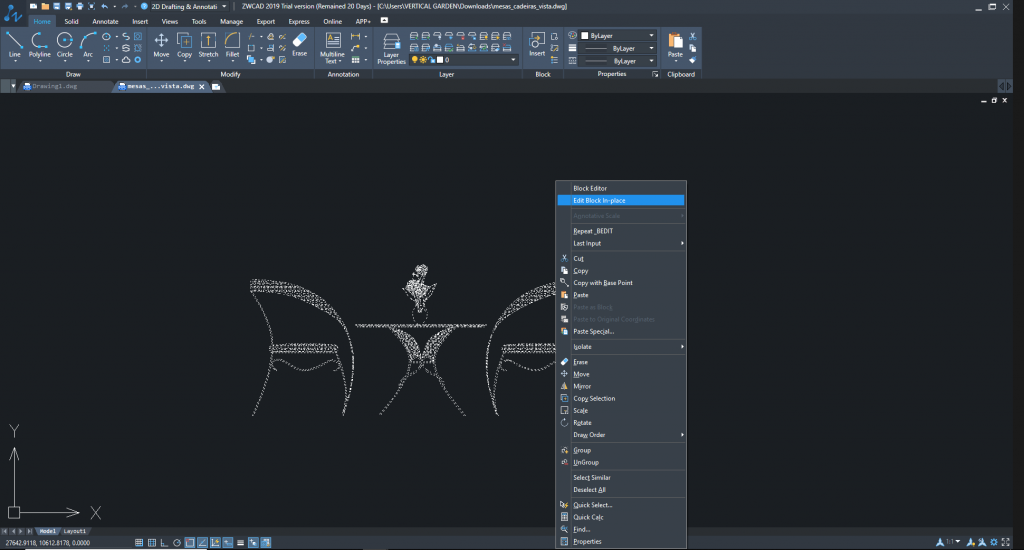
Task: Choose Block Editor from context menu
Action: point(621,188)
